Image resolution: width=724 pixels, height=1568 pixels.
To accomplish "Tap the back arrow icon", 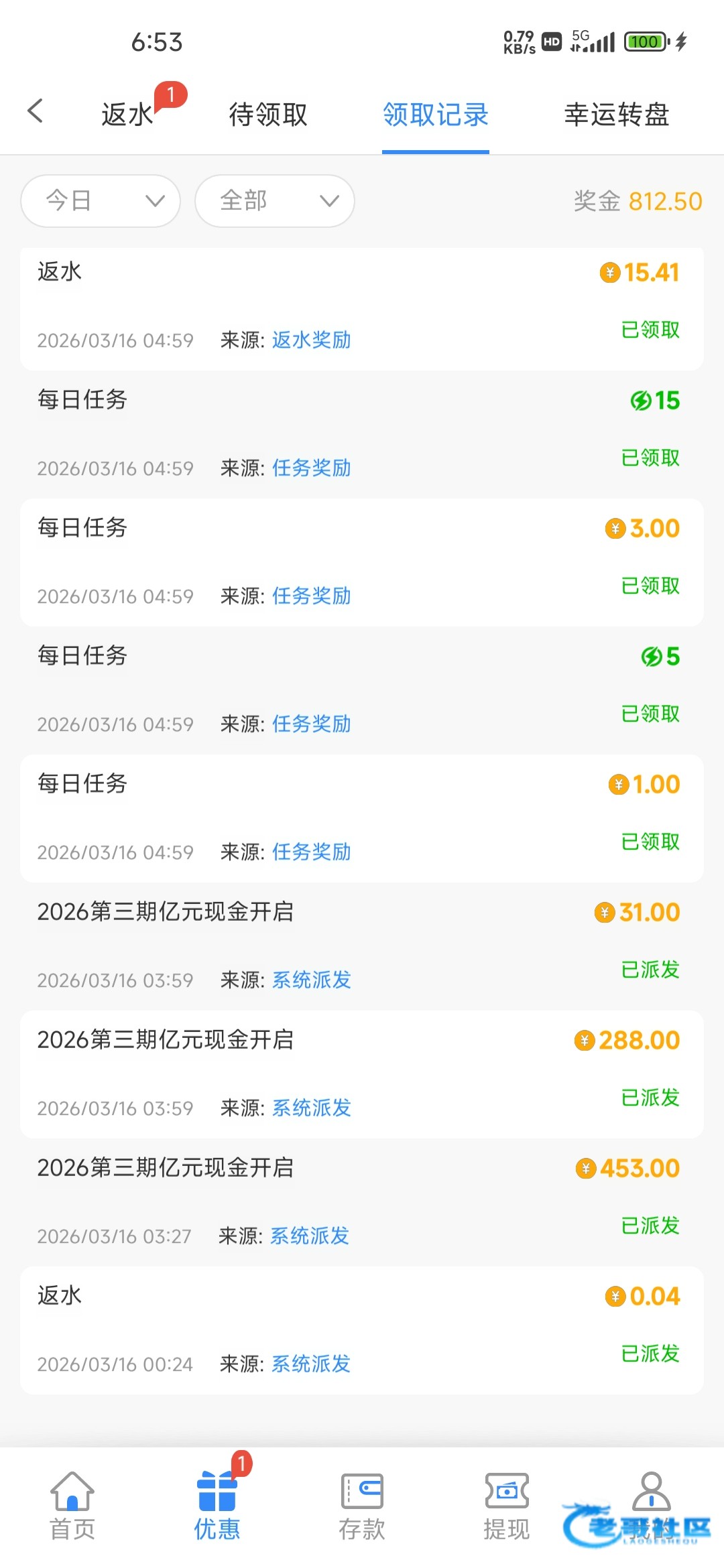I will point(36,111).
